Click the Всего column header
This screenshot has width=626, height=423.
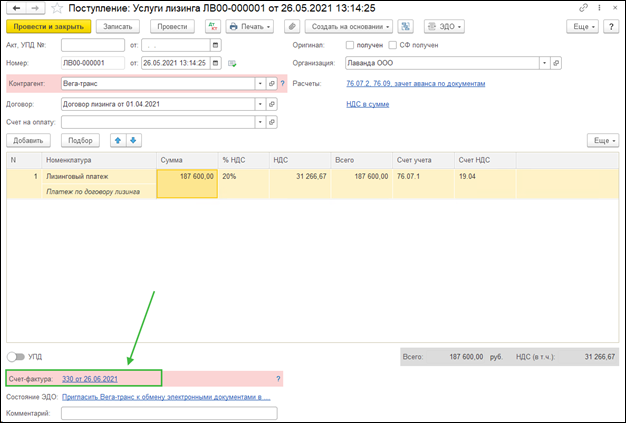pyautogui.click(x=362, y=160)
